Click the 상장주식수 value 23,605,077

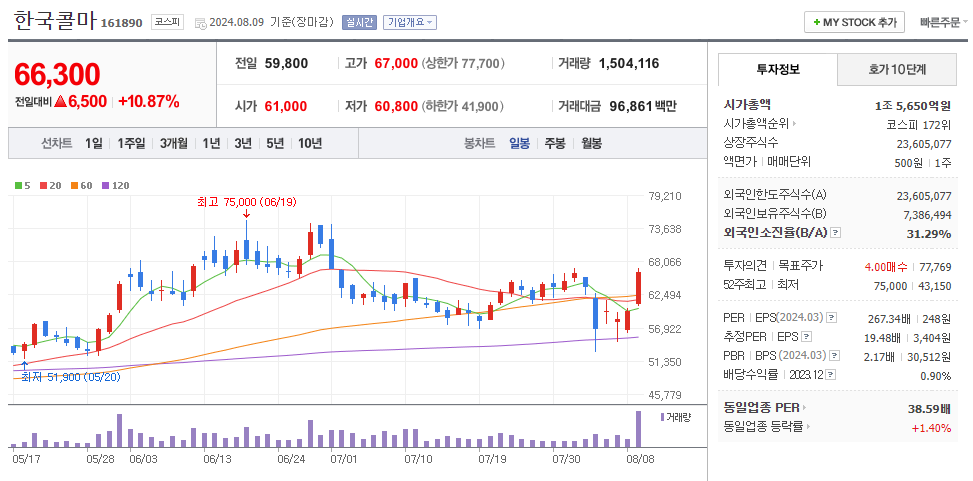924,143
